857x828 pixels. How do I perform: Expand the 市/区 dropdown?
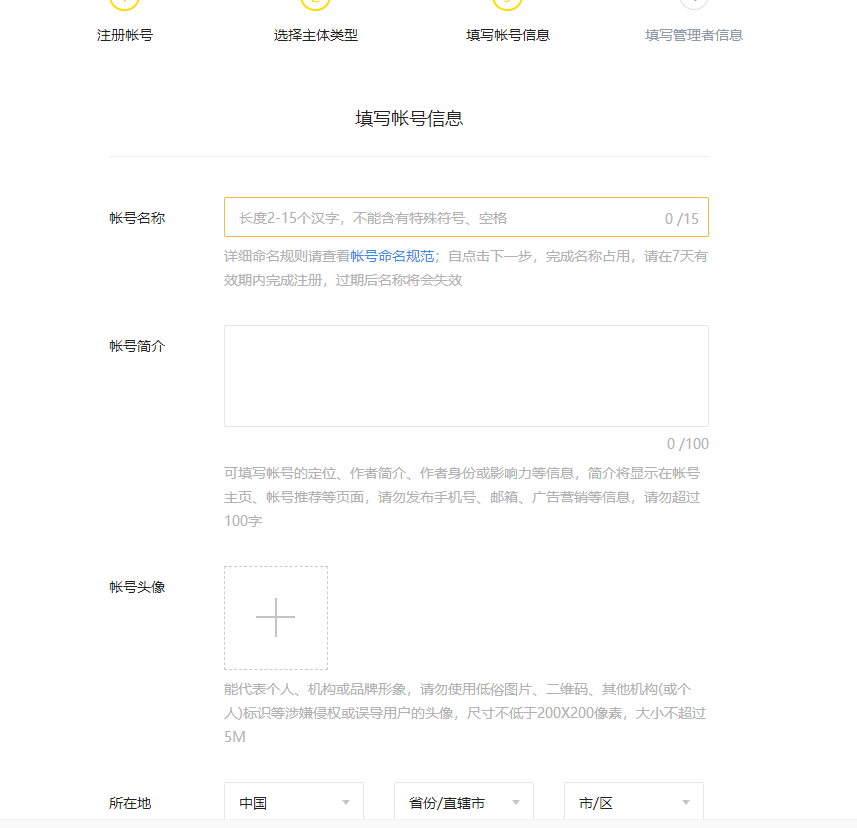(x=634, y=802)
